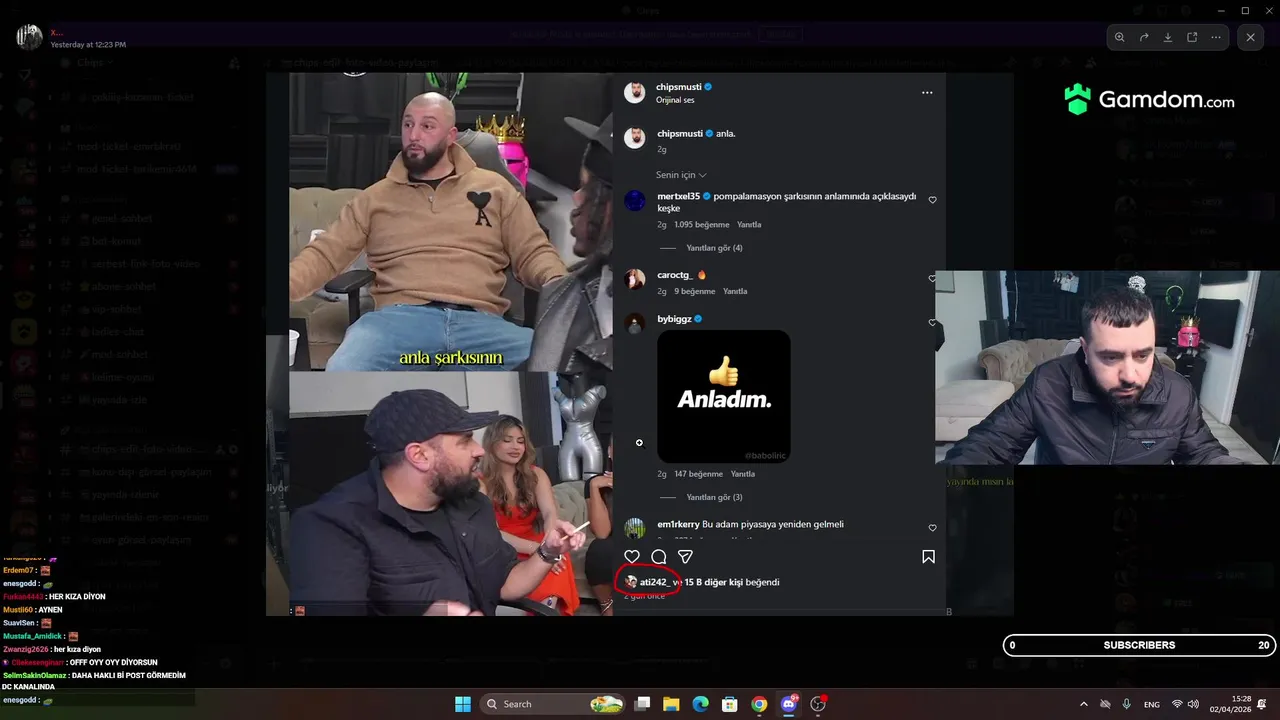Show hidden system tray icons
This screenshot has width=1280, height=720.
1083,704
